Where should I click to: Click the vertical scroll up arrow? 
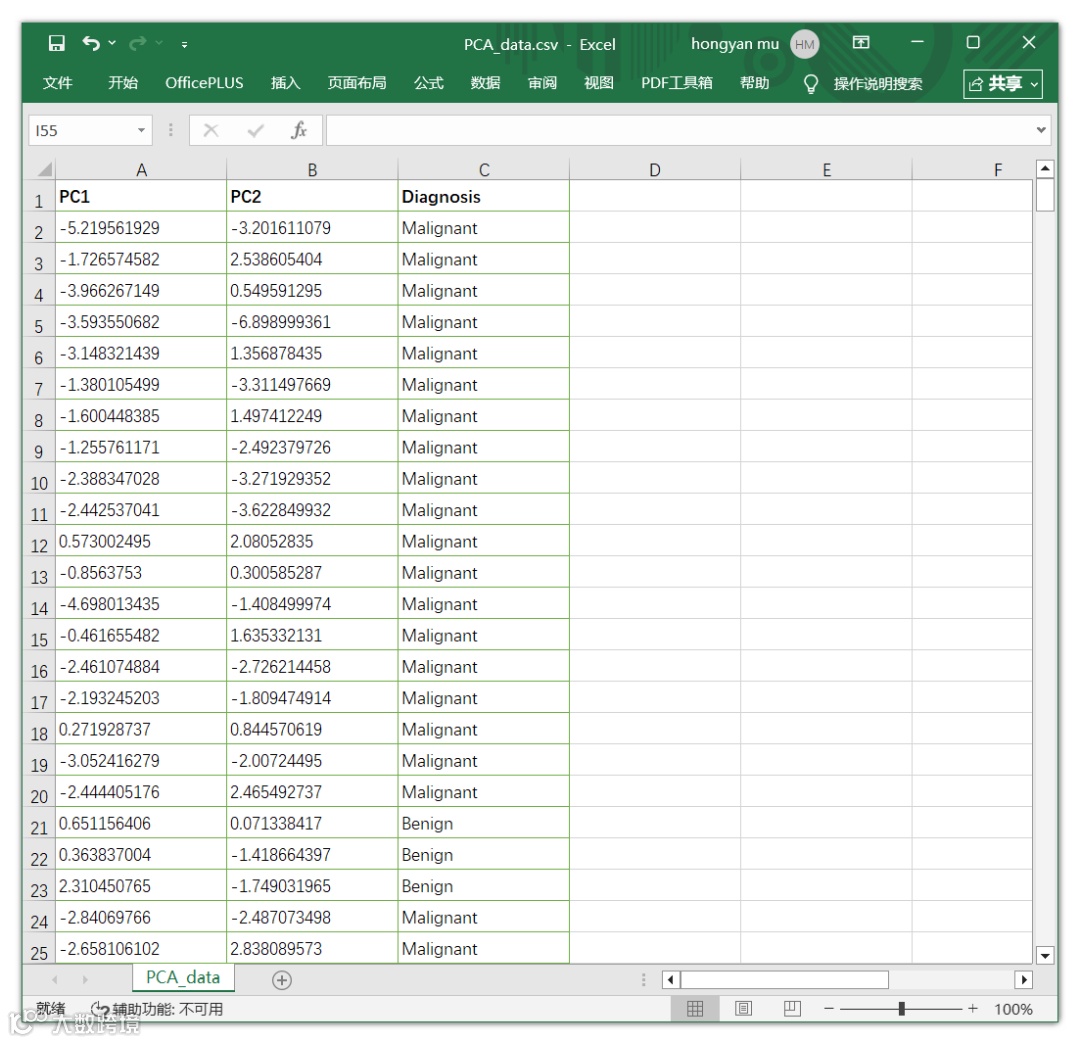pyautogui.click(x=1045, y=169)
